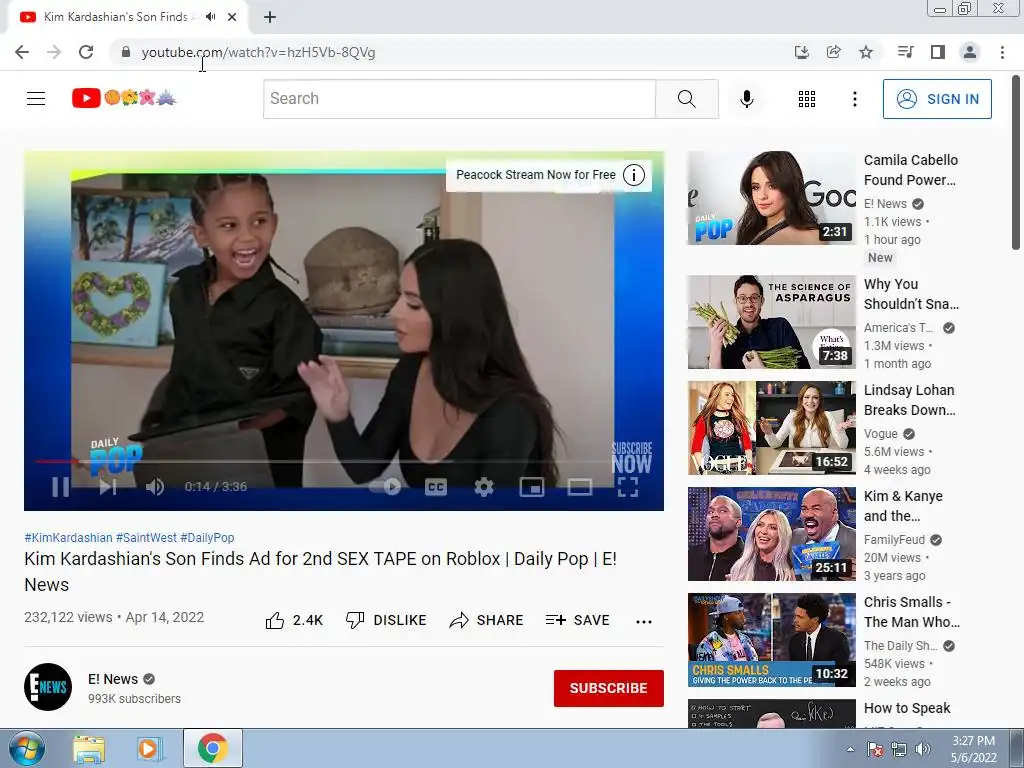The image size is (1024, 768).
Task: Open Camila Cabello video thumbnail
Action: [x=771, y=199]
